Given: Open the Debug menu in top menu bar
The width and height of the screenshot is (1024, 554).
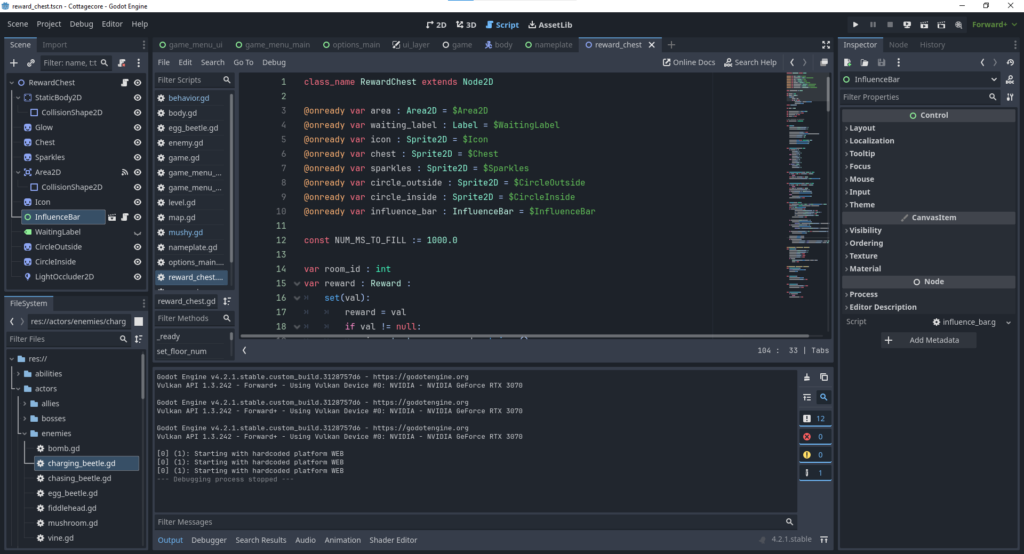Looking at the screenshot, I should click(81, 23).
